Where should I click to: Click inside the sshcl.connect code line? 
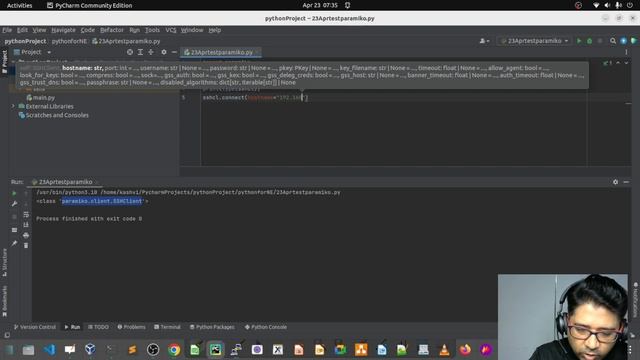pyautogui.click(x=255, y=98)
